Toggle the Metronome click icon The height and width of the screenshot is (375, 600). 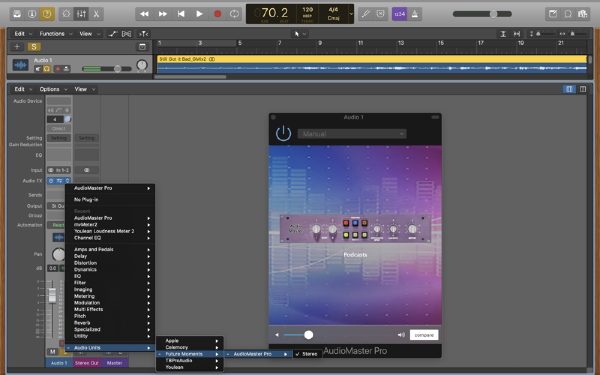(x=414, y=14)
